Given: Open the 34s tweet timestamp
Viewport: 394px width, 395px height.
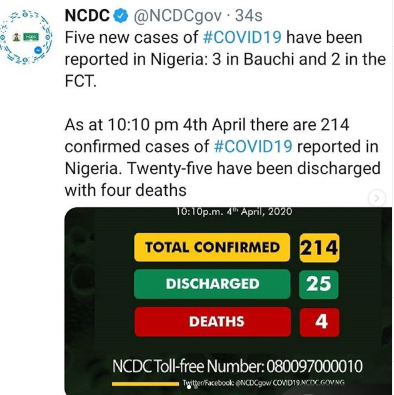Looking at the screenshot, I should 249,16.
